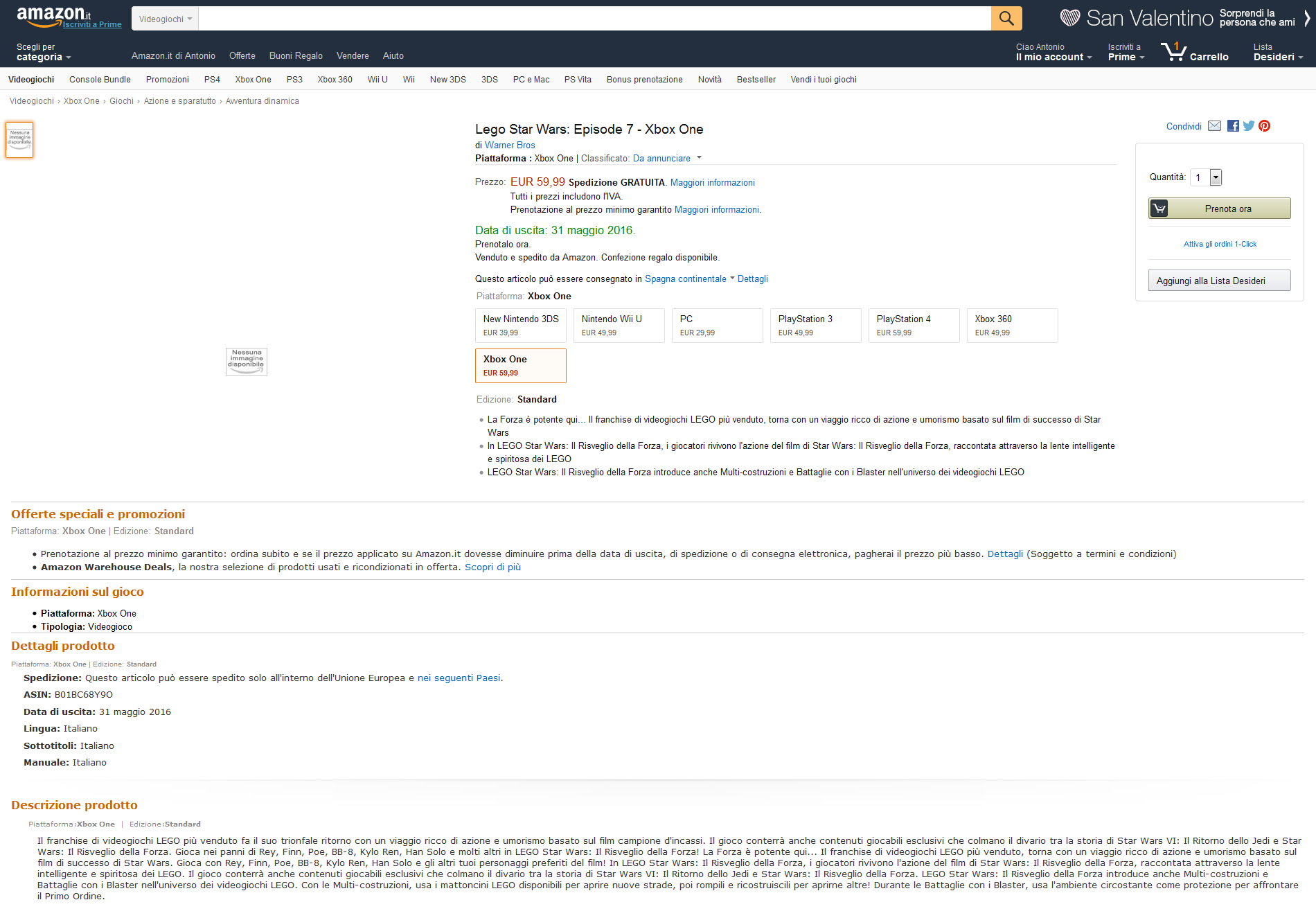
Task: Open the Quantità dropdown
Action: 1206,177
